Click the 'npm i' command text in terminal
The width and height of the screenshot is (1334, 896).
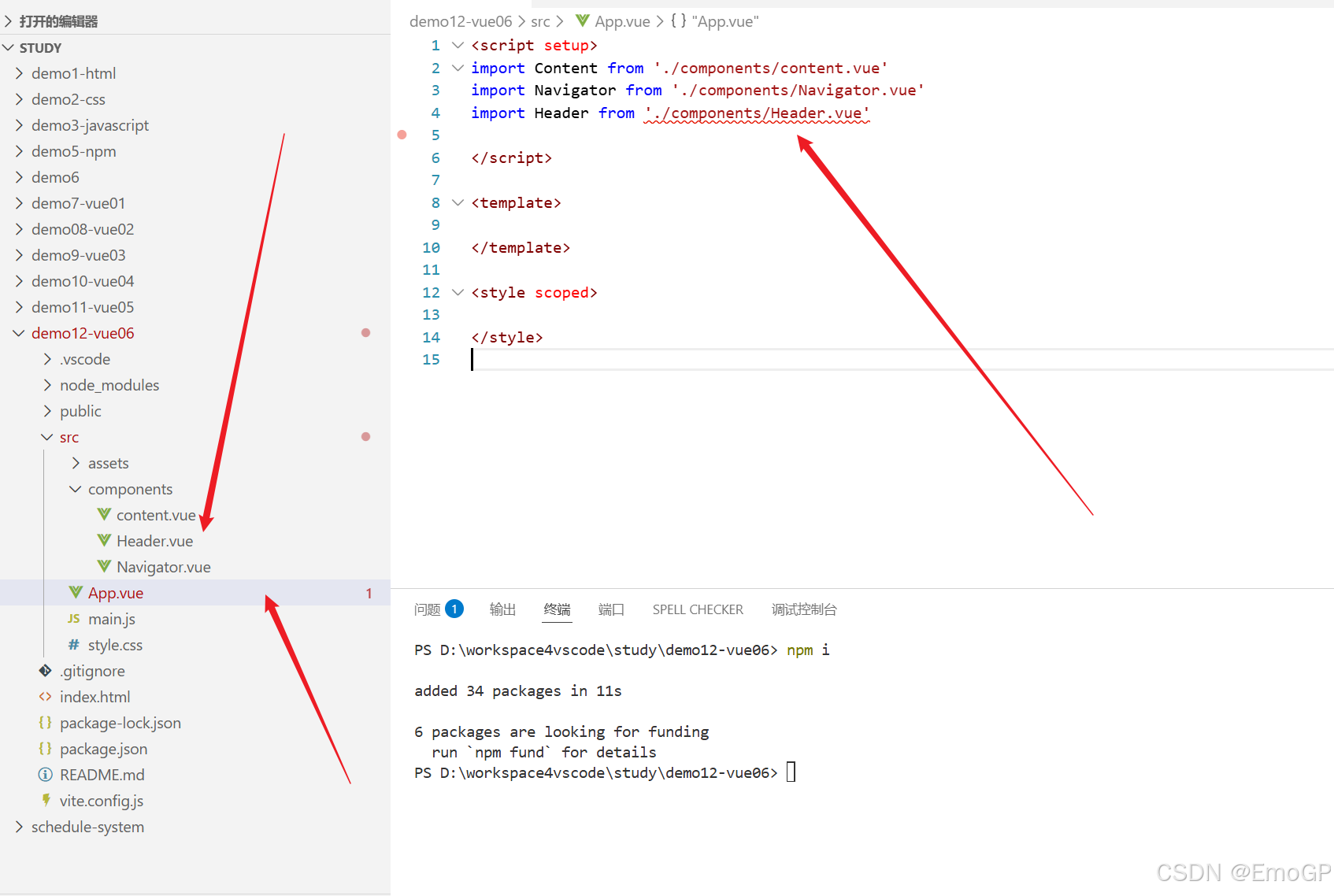point(808,650)
